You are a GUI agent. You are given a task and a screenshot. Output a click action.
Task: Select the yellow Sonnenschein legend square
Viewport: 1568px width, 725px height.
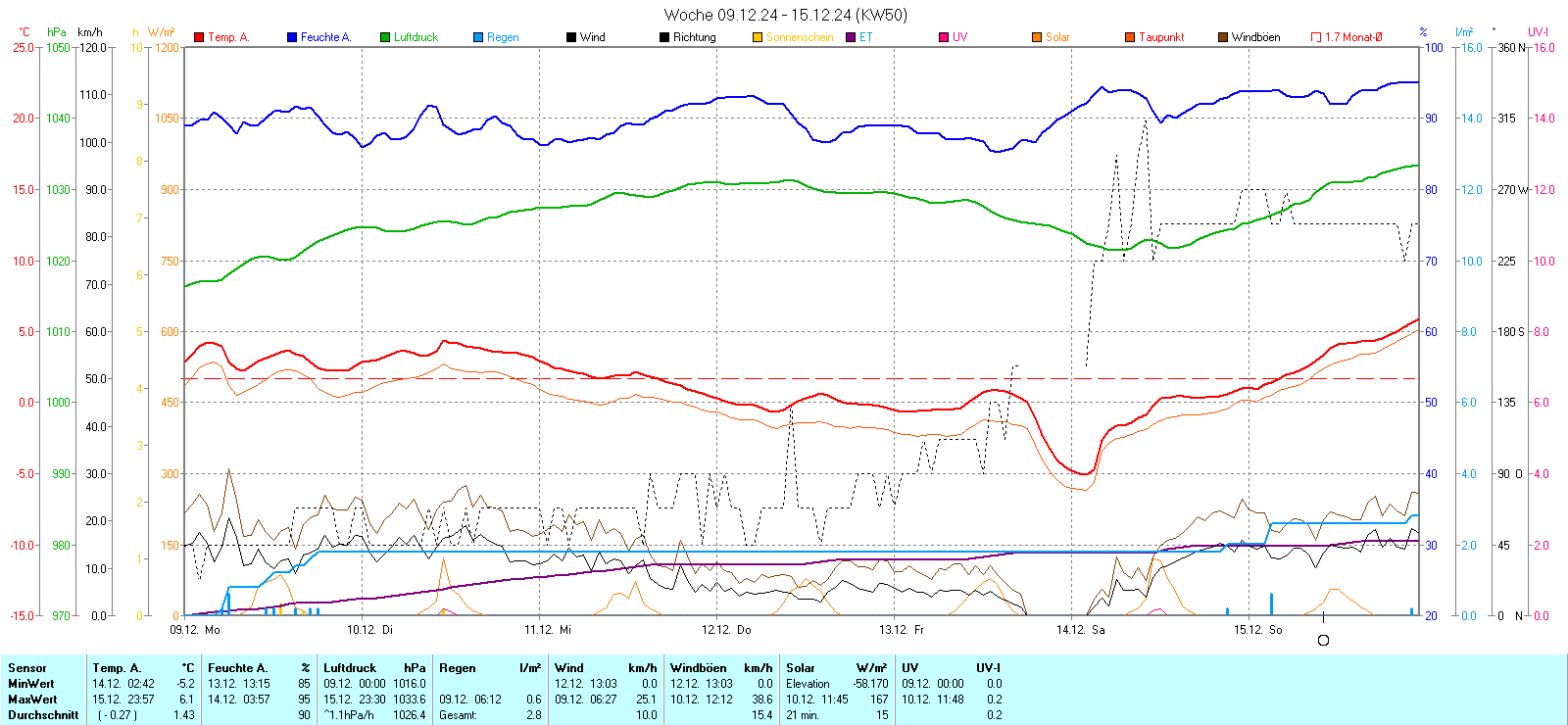[x=758, y=37]
